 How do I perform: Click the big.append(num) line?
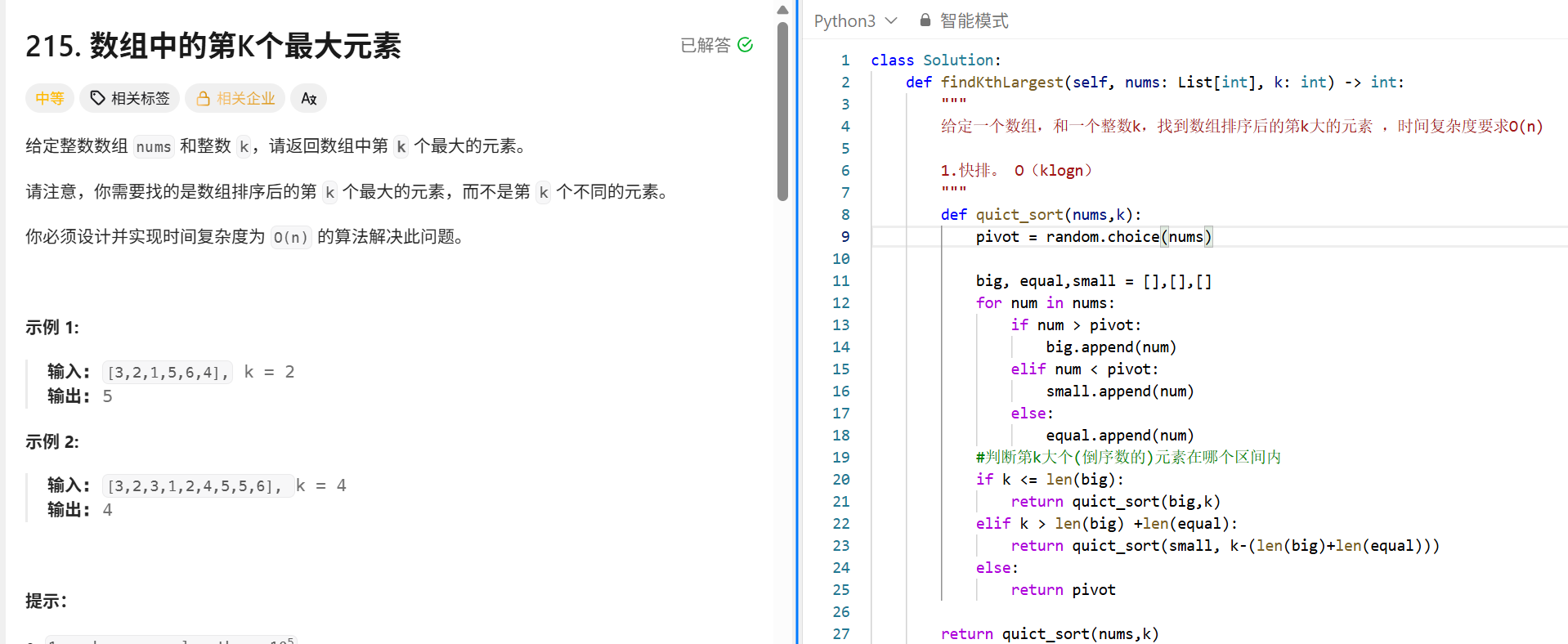pyautogui.click(x=1111, y=347)
